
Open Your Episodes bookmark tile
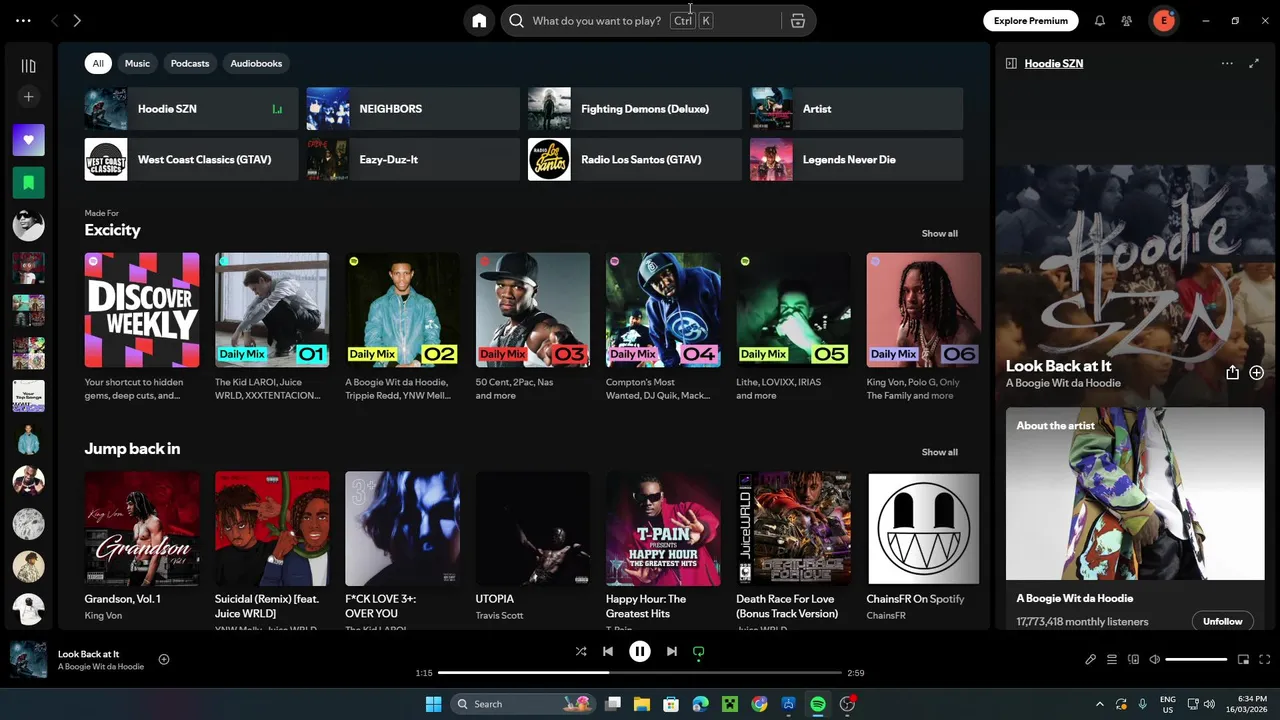pos(28,183)
